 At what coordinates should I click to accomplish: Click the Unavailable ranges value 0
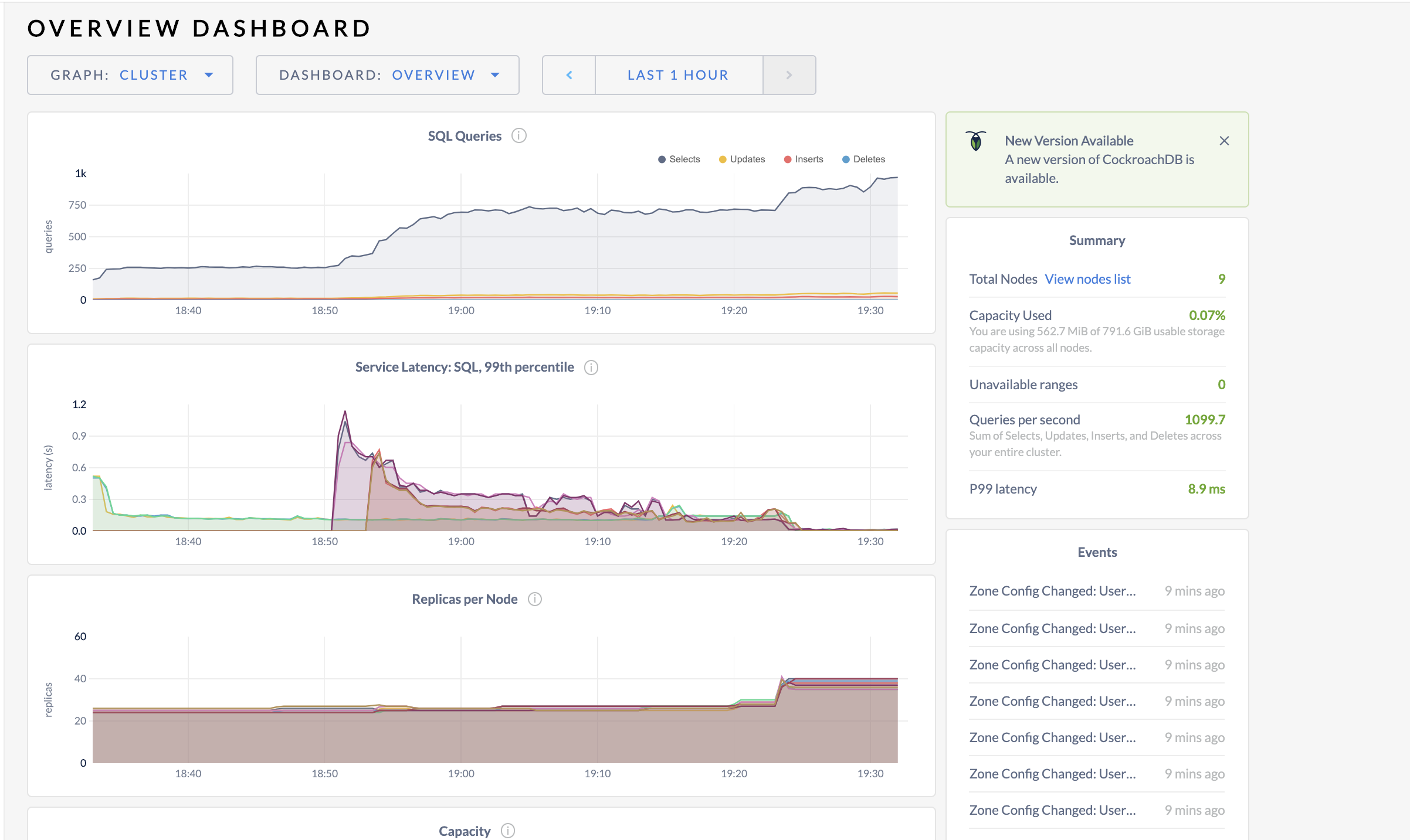1222,385
